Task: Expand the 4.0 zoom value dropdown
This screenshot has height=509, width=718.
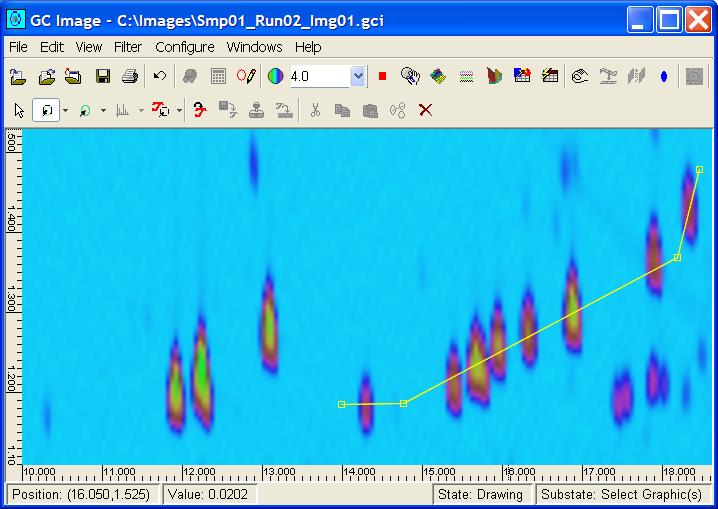Action: coord(358,76)
